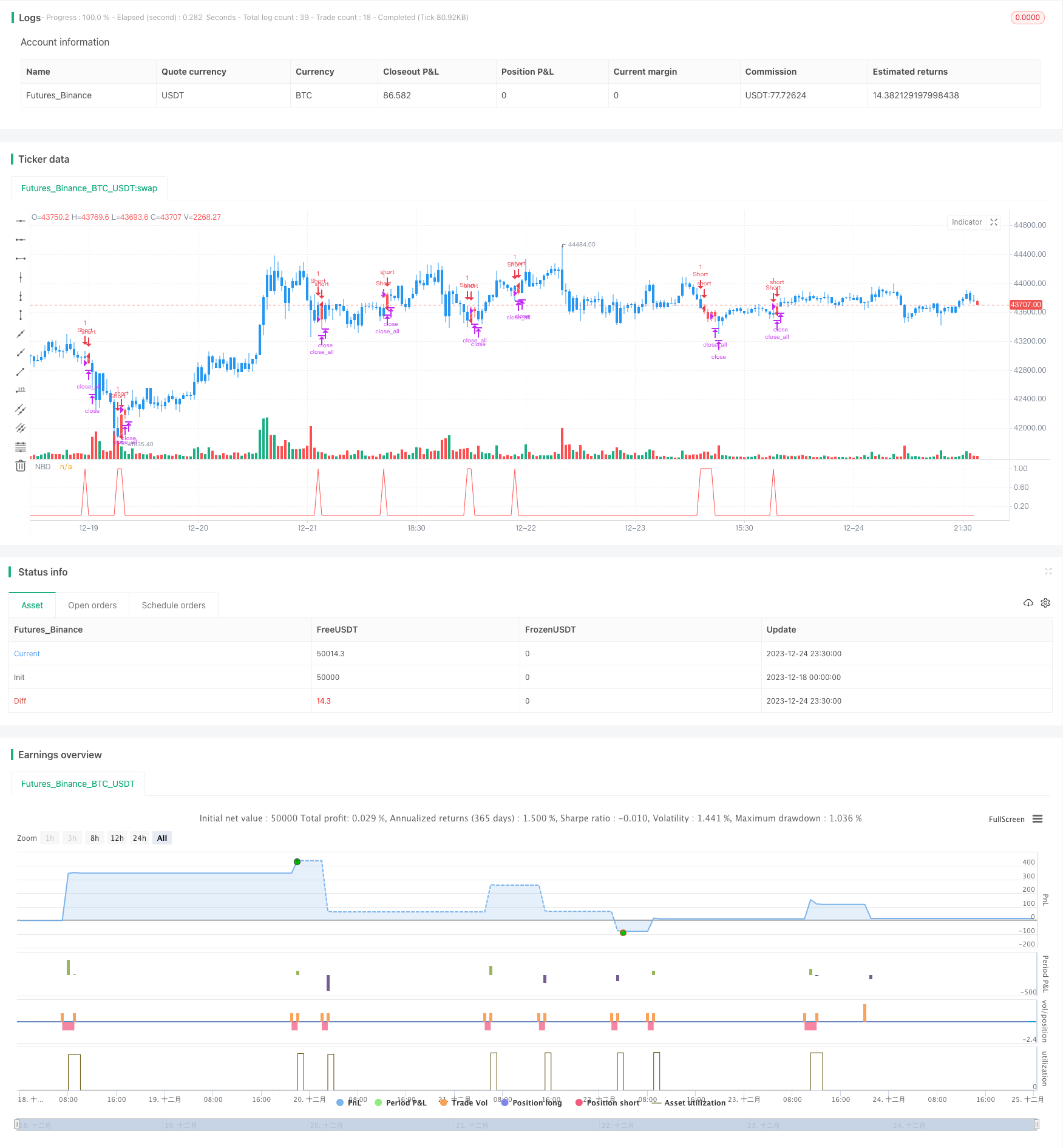Click the red Diff row label
The width and height of the screenshot is (1063, 1148).
tap(20, 701)
